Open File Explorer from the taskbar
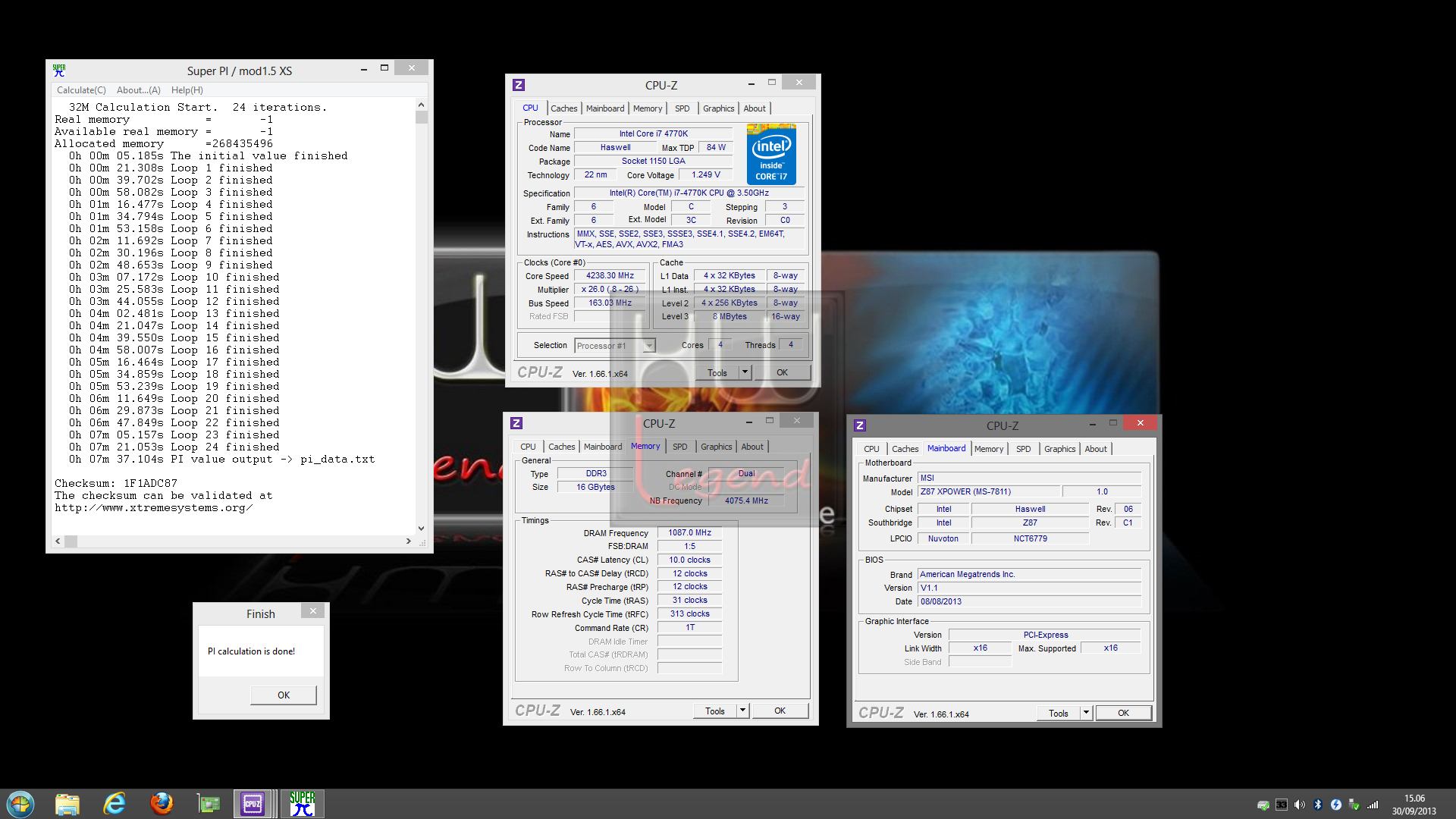This screenshot has height=819, width=1456. 67,804
